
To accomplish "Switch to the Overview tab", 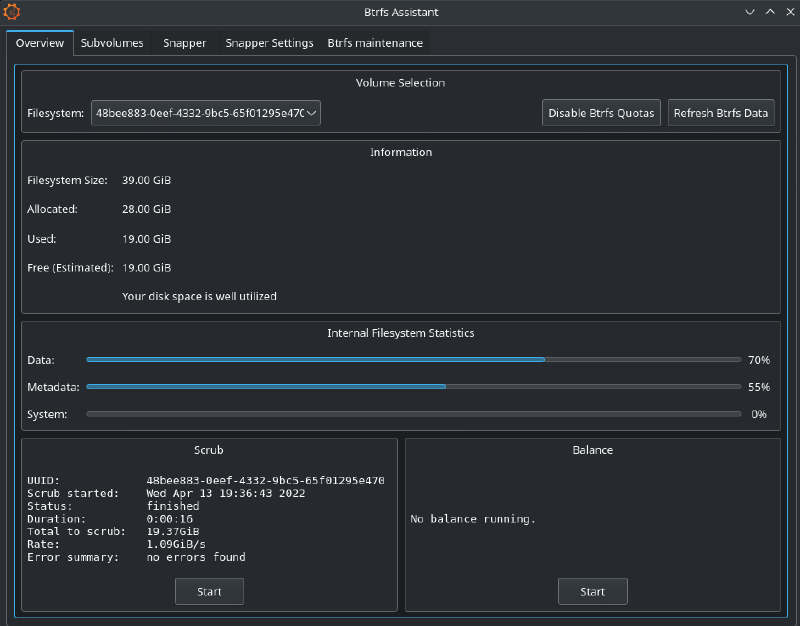I will pyautogui.click(x=40, y=43).
